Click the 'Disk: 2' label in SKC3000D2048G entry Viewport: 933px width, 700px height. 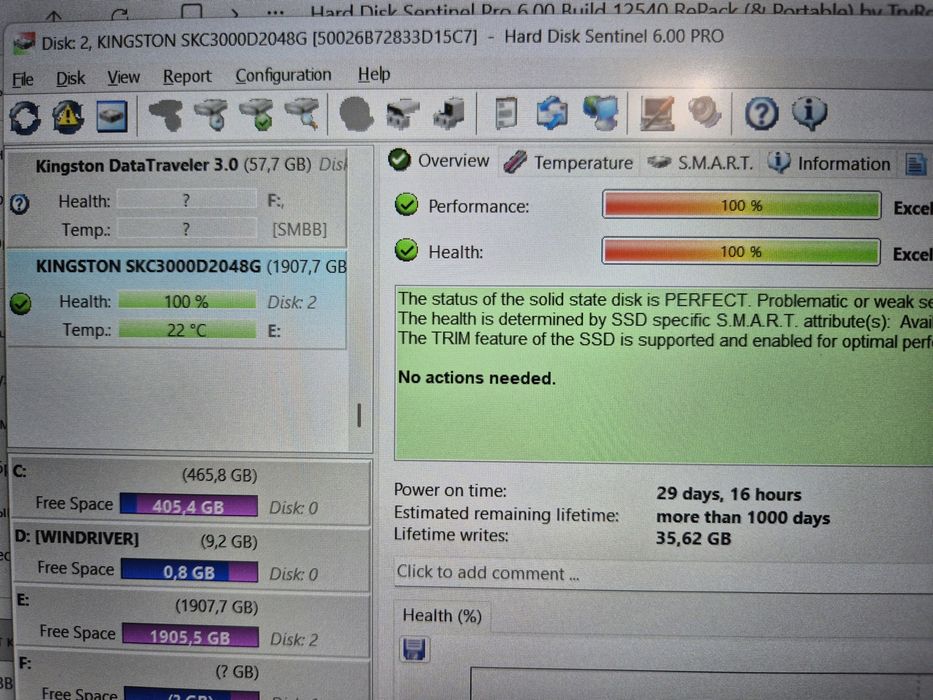point(292,302)
